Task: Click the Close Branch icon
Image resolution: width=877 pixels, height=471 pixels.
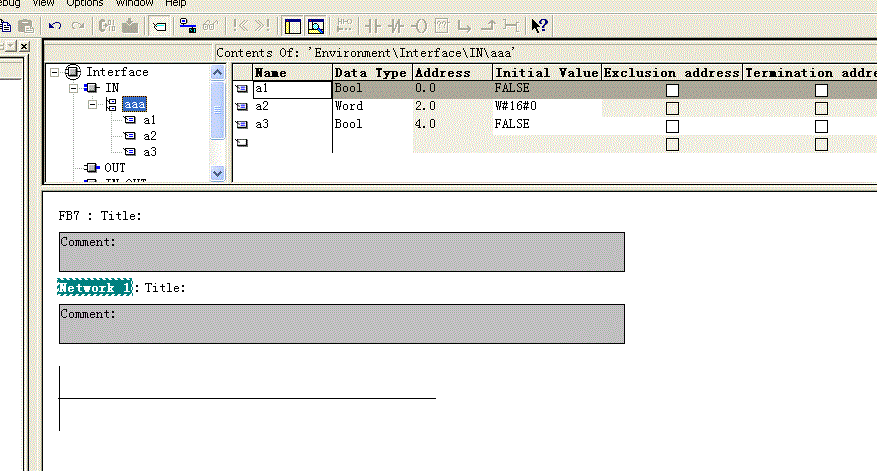Action: click(x=488, y=26)
